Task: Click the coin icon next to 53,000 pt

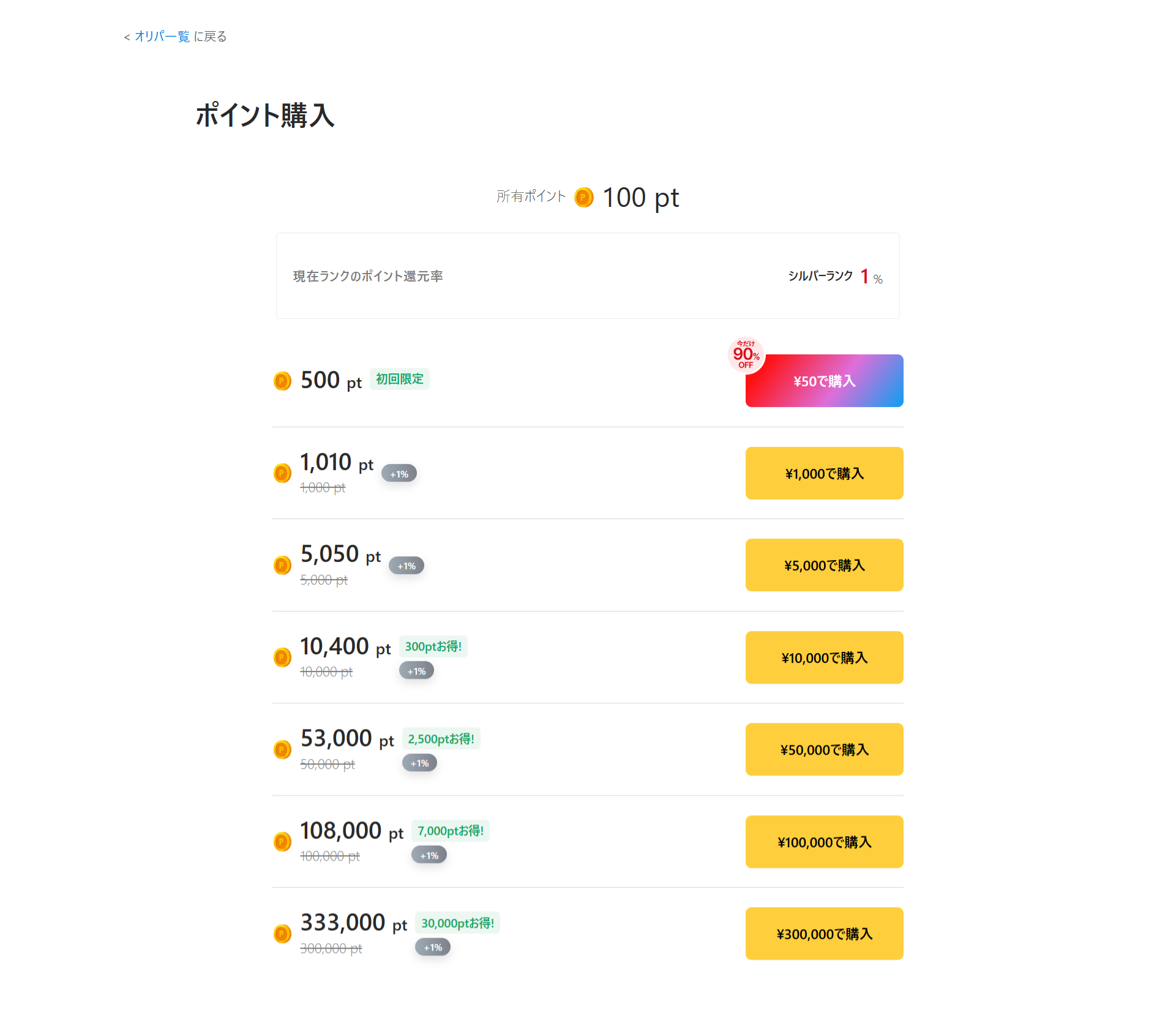Action: tap(284, 748)
